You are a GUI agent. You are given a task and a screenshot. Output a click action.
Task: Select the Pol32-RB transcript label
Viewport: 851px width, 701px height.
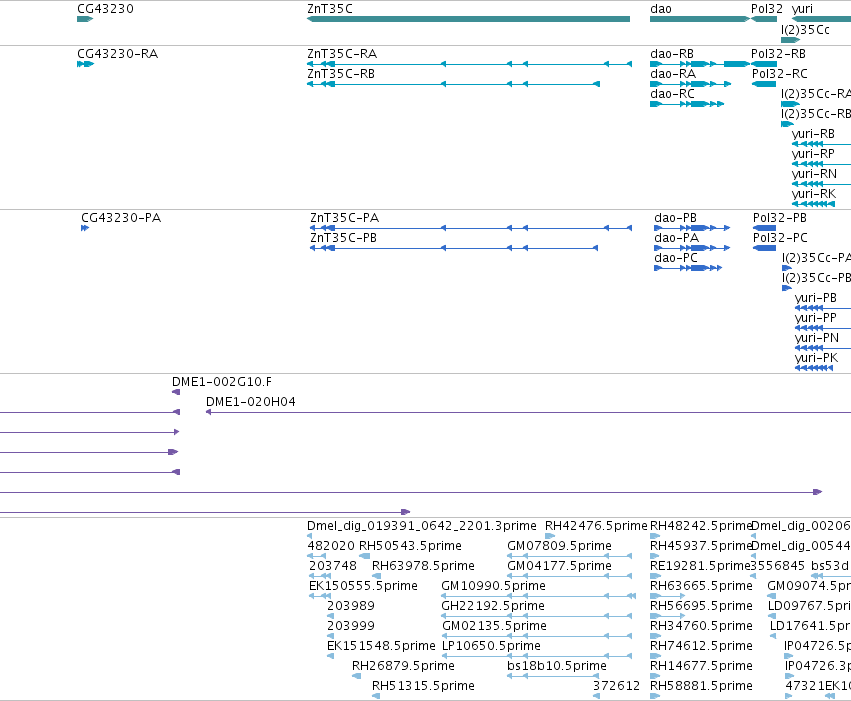tap(778, 54)
